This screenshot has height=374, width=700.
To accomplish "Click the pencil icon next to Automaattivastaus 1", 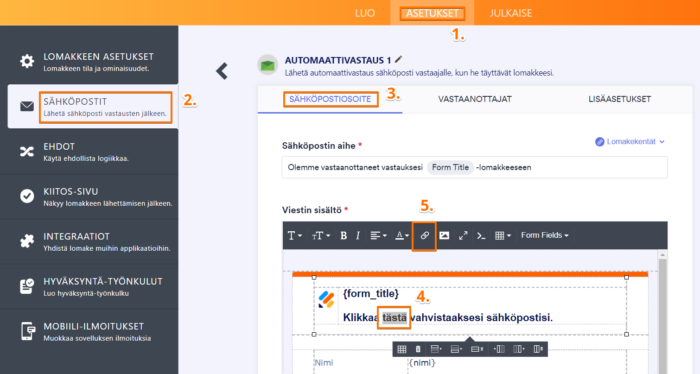I will pyautogui.click(x=399, y=59).
